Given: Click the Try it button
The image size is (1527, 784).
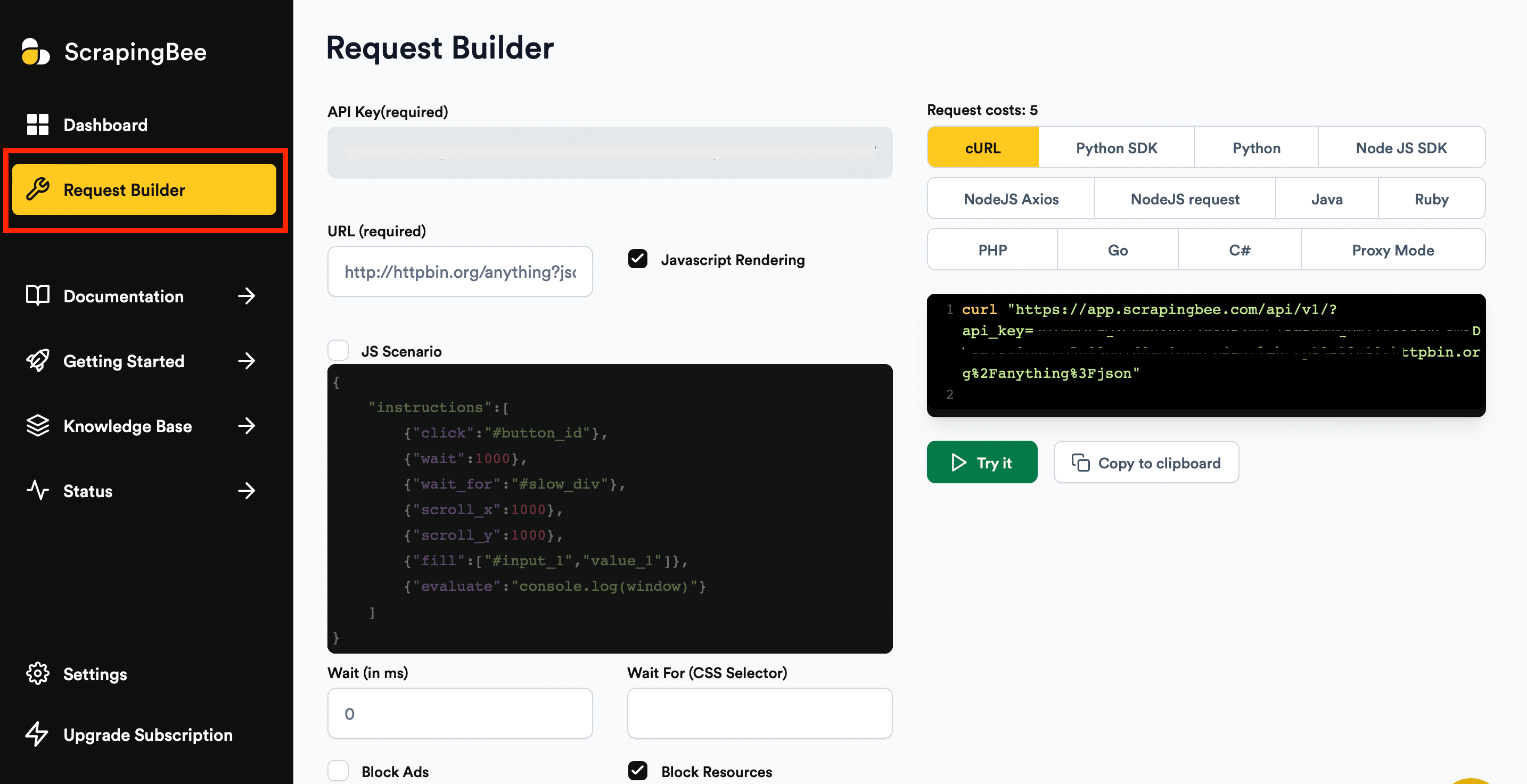Looking at the screenshot, I should pos(982,462).
